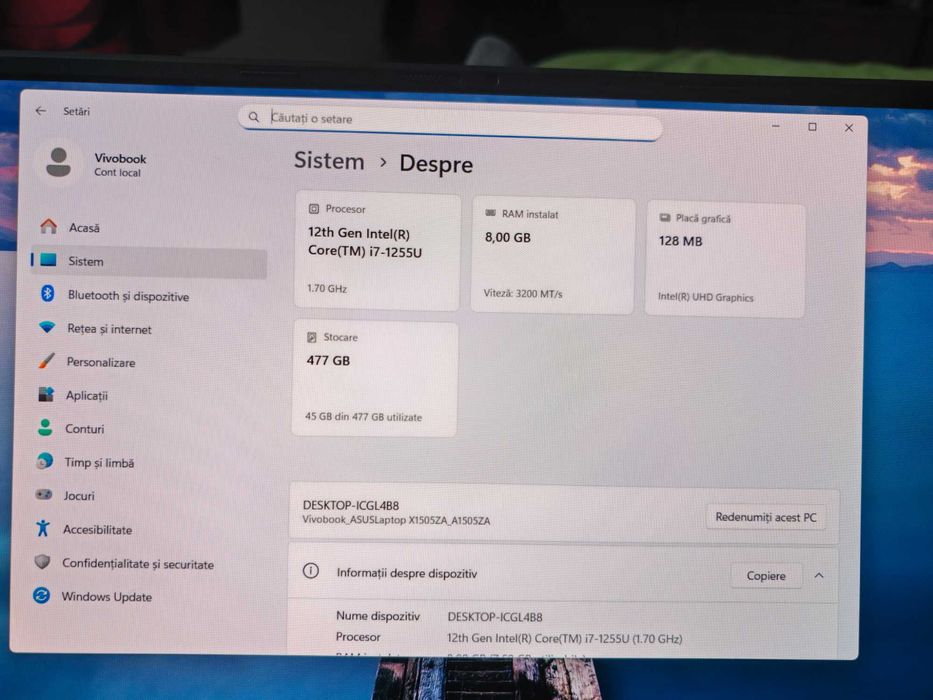Collapse Informații despre dispozitiv section chevron
Viewport: 933px width, 700px height.
819,576
